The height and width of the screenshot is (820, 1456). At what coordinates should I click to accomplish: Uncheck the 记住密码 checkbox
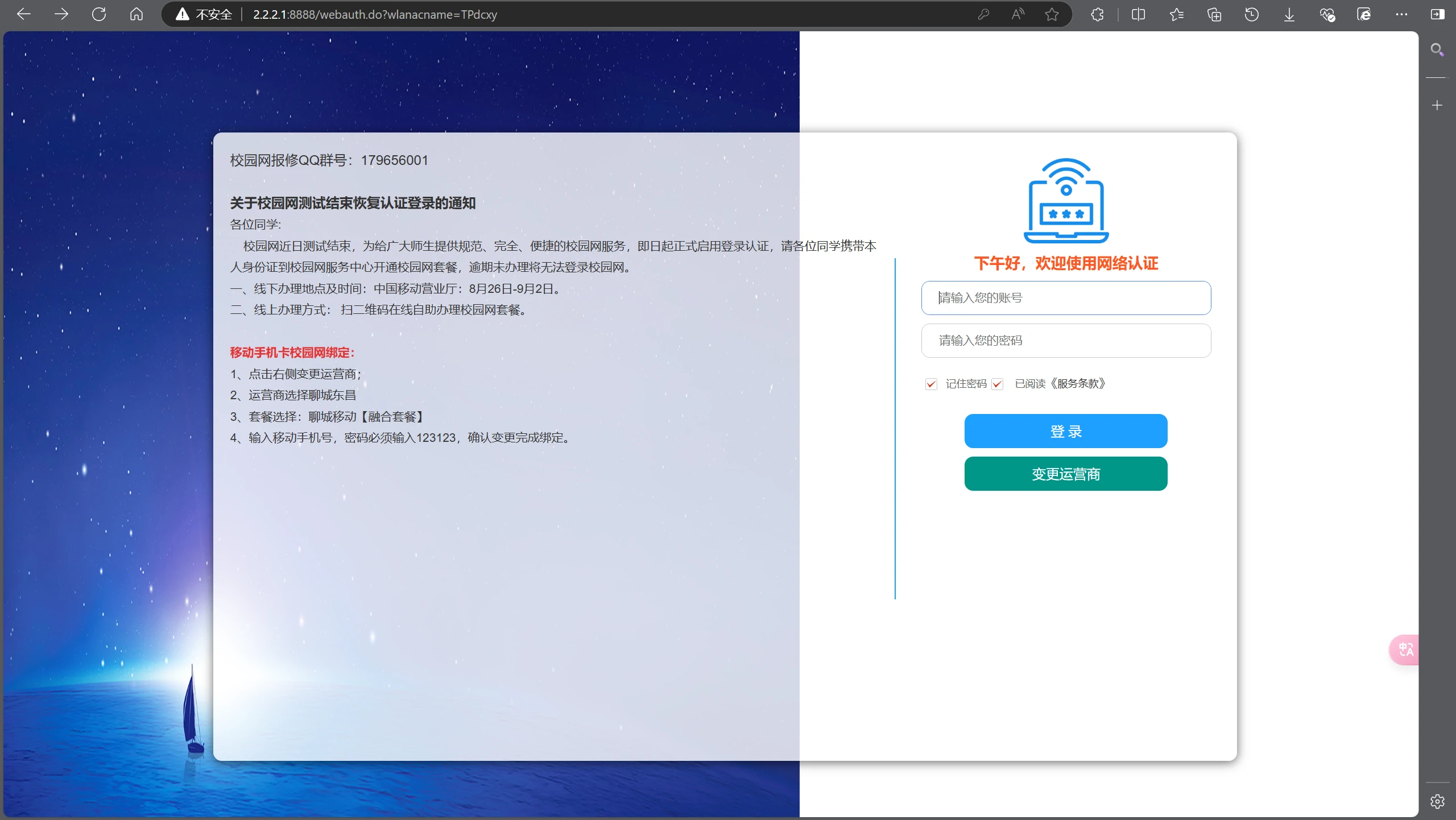tap(930, 384)
